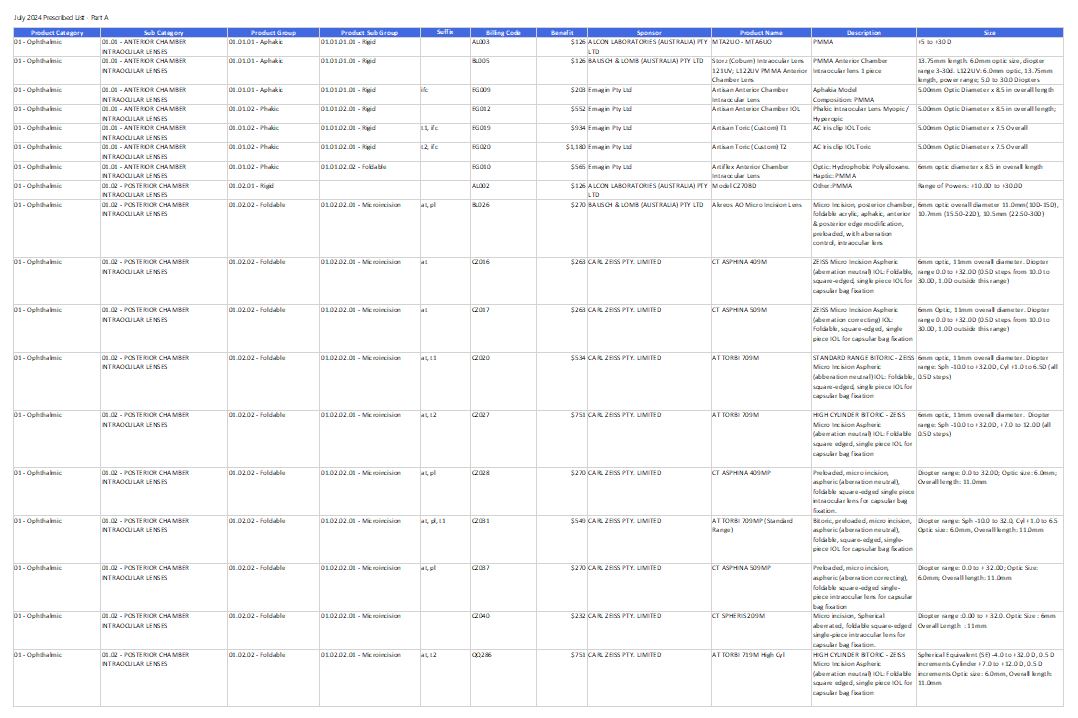Screen dimensions: 1078x718
Task: Click the Akreos AO Micro Incision Lens cell
Action: pos(761,228)
